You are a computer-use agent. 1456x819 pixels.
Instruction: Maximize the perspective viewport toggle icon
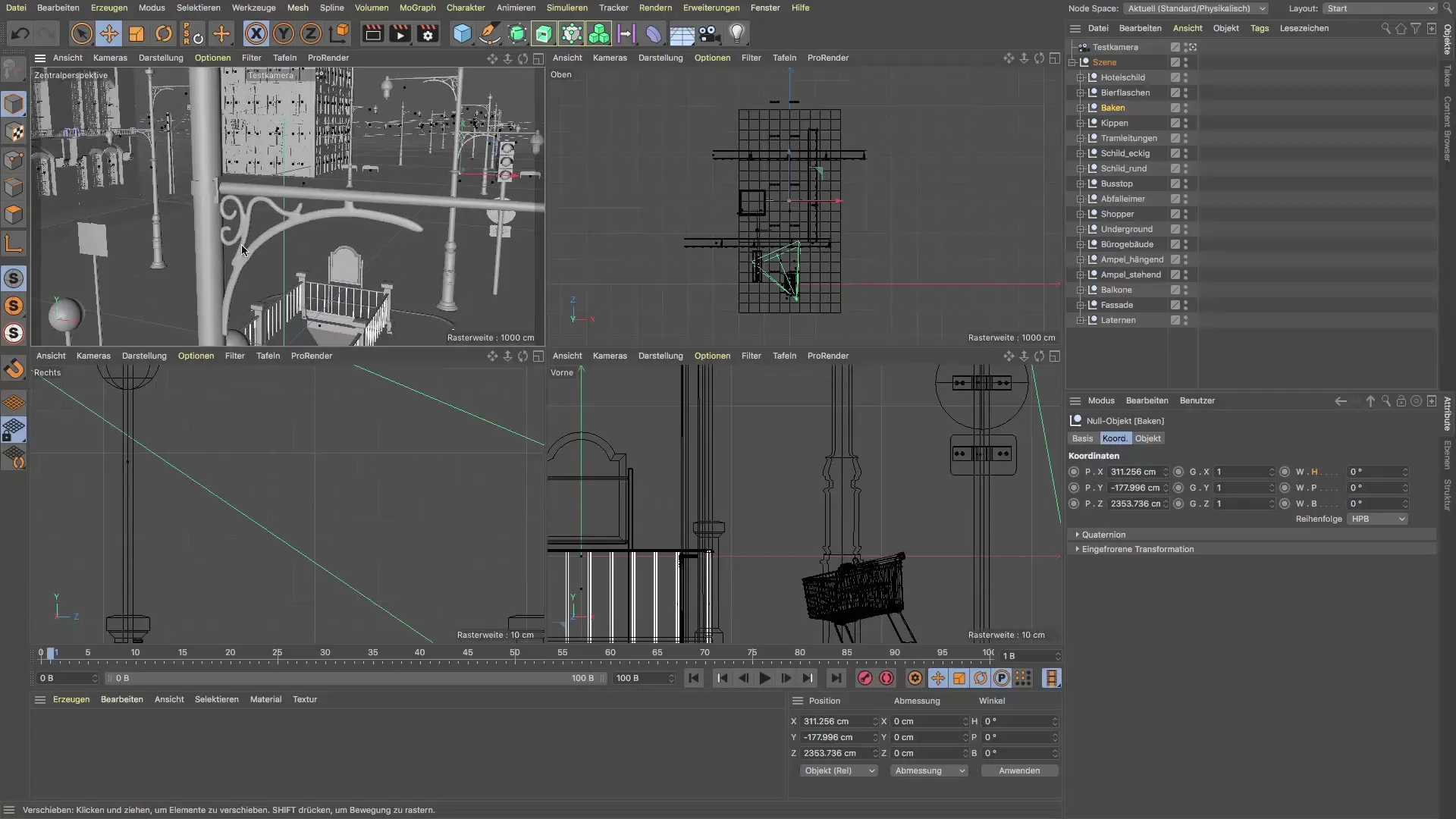click(538, 58)
